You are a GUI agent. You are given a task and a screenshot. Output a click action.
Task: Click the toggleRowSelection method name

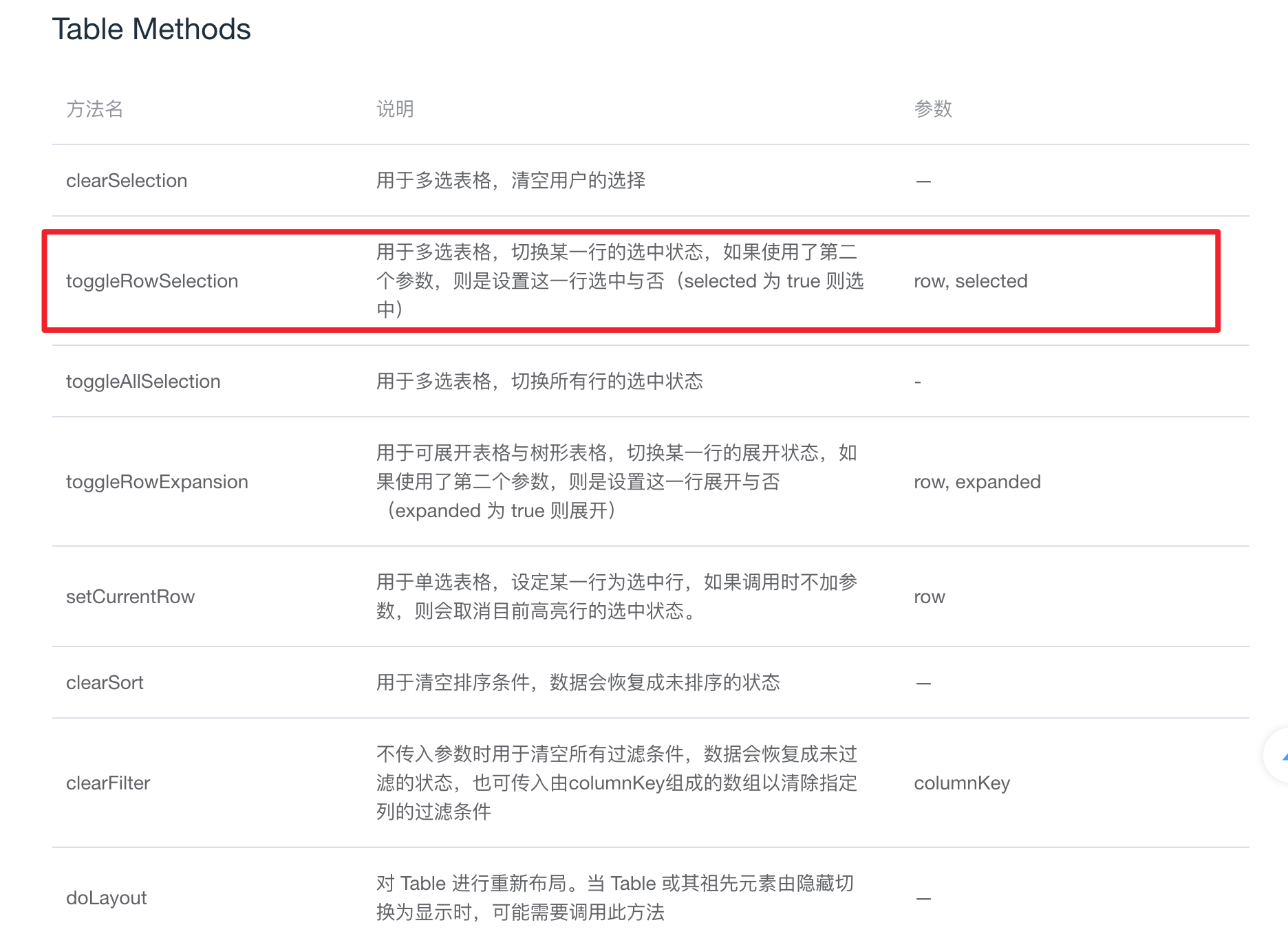pyautogui.click(x=152, y=281)
